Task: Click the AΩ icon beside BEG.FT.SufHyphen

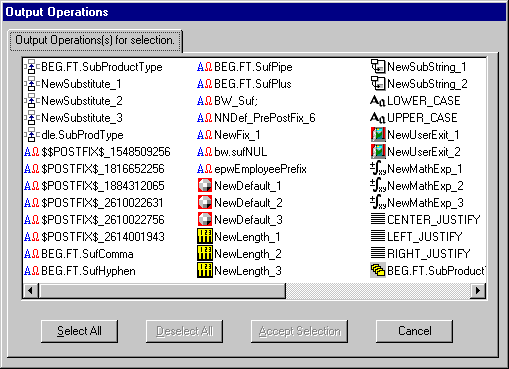Action: coord(32,271)
